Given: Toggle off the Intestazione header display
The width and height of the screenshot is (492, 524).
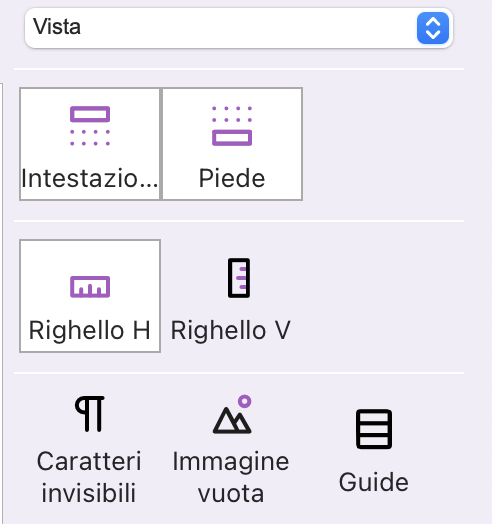Looking at the screenshot, I should [x=90, y=144].
